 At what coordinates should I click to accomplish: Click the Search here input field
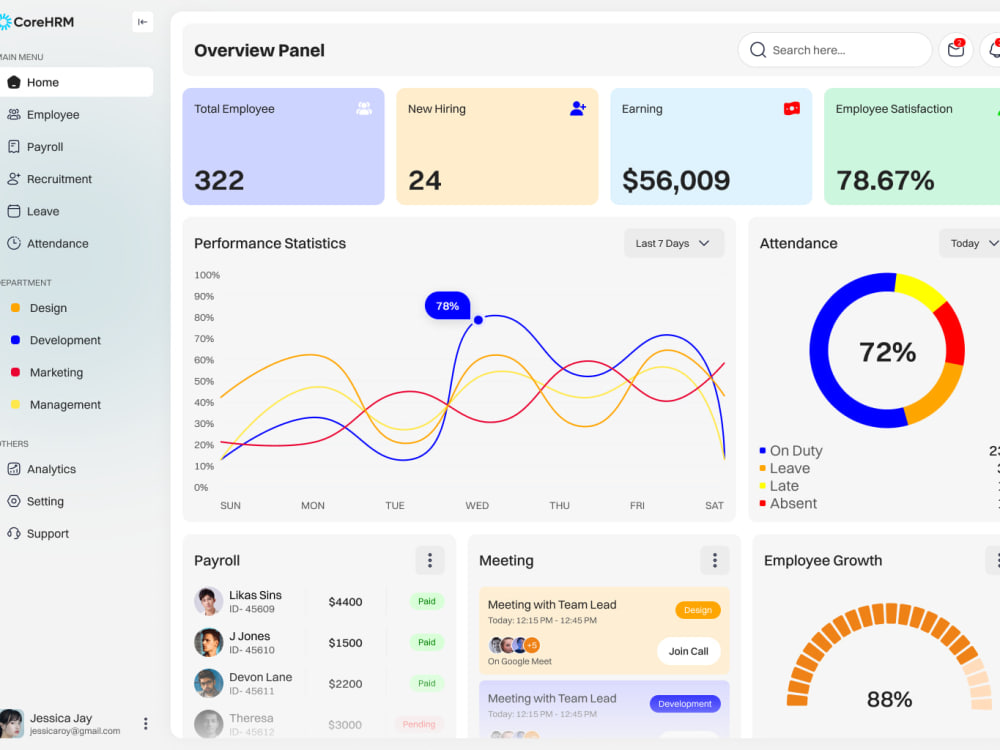835,50
